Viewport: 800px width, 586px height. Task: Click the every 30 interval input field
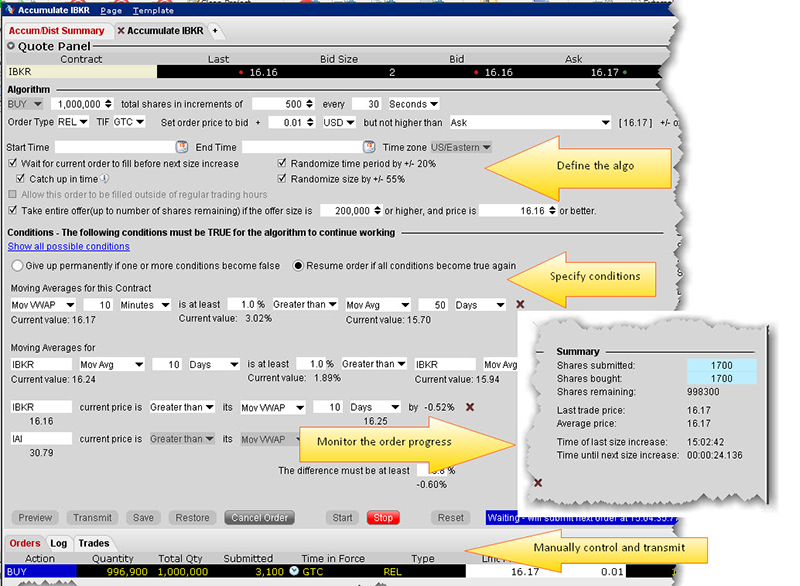pyautogui.click(x=367, y=104)
